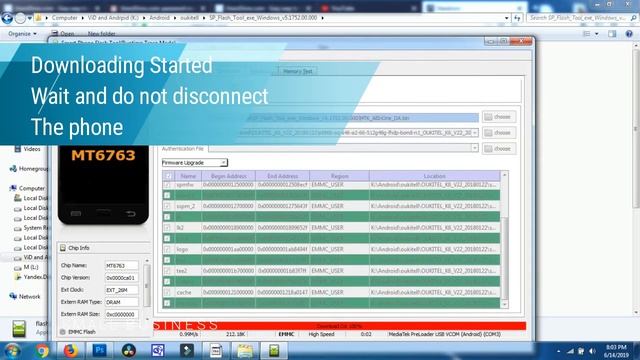
Task: Toggle the Explorer preview pane icon
Action: (x=612, y=34)
